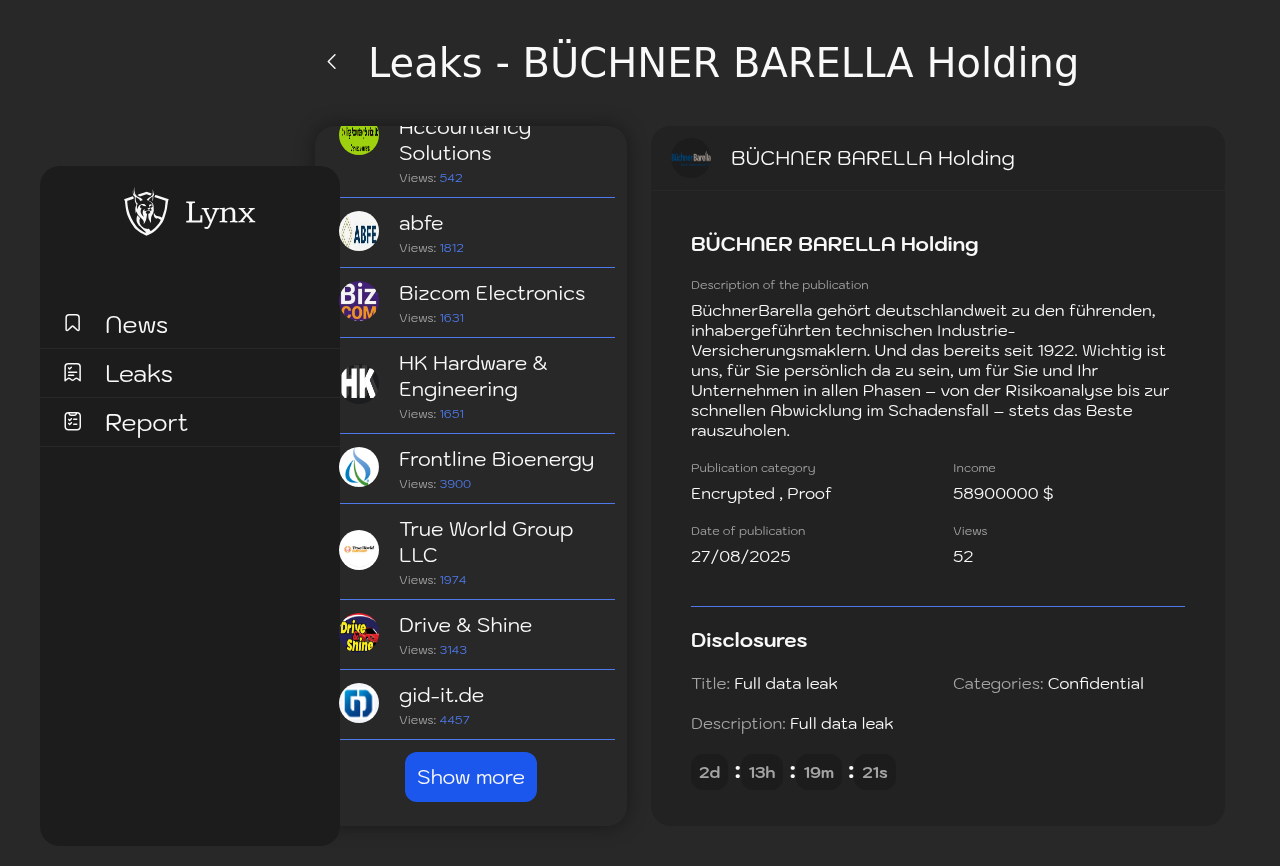Click the detail panel header company name
The height and width of the screenshot is (866, 1280).
tap(873, 158)
